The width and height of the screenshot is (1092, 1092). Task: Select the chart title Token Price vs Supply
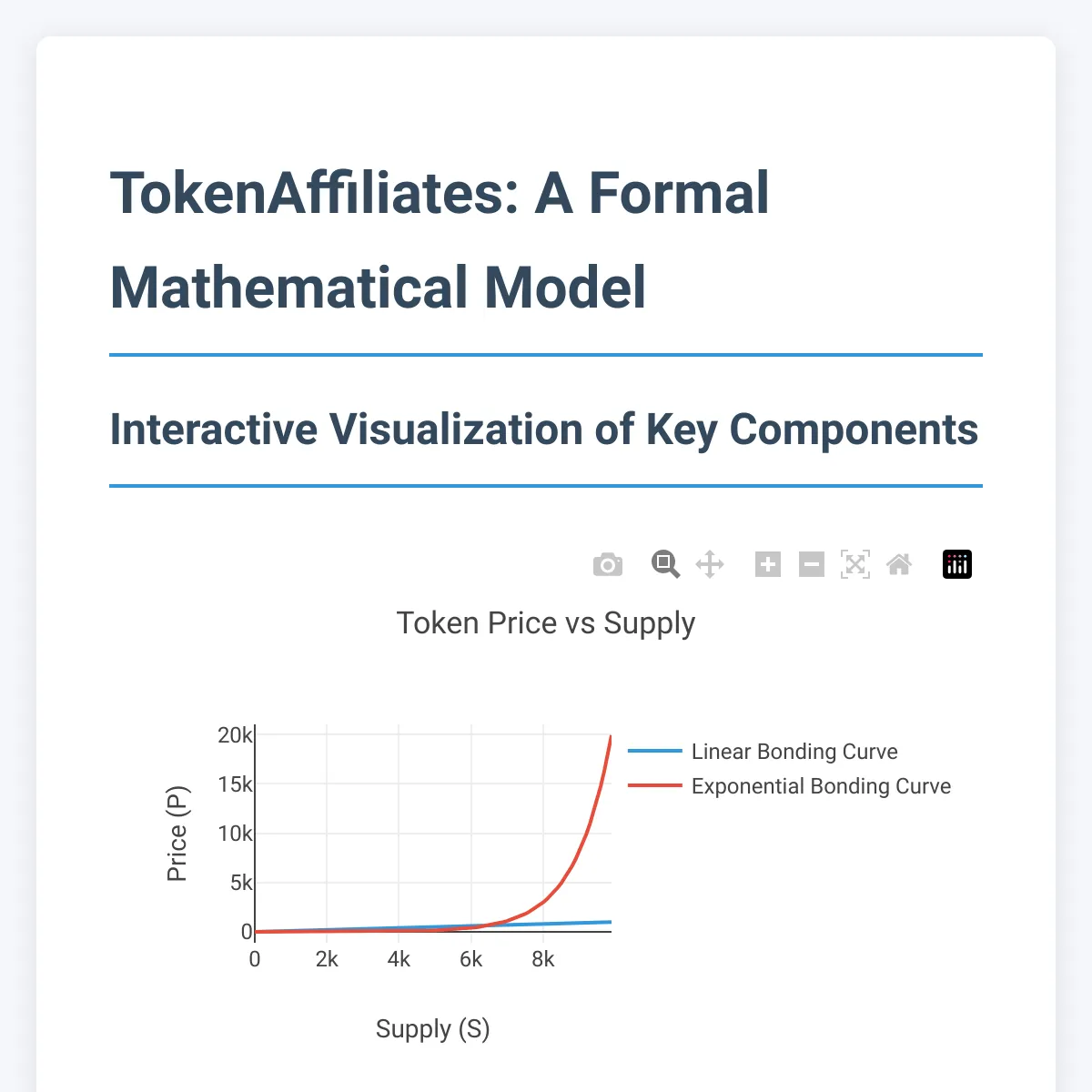[x=545, y=622]
